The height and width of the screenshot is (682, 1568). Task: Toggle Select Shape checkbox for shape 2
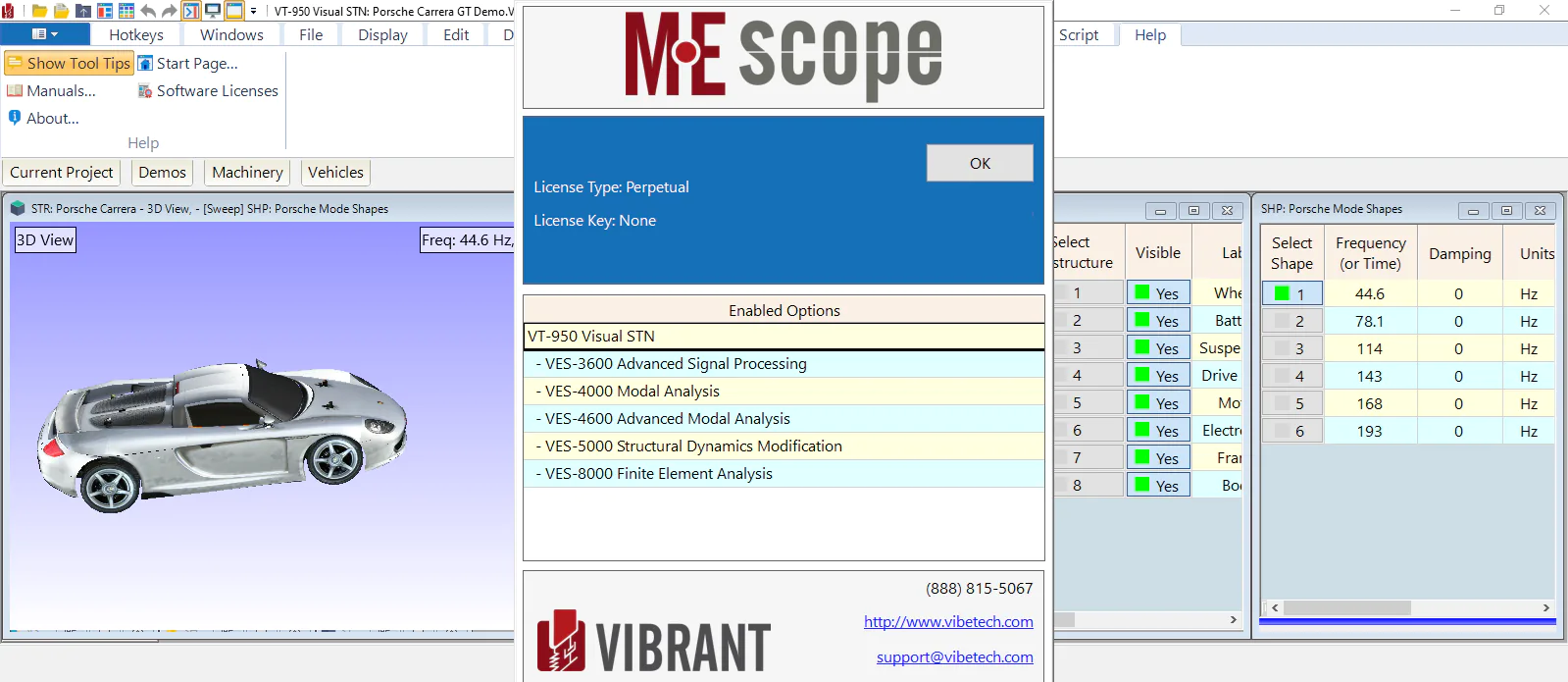(x=1291, y=321)
